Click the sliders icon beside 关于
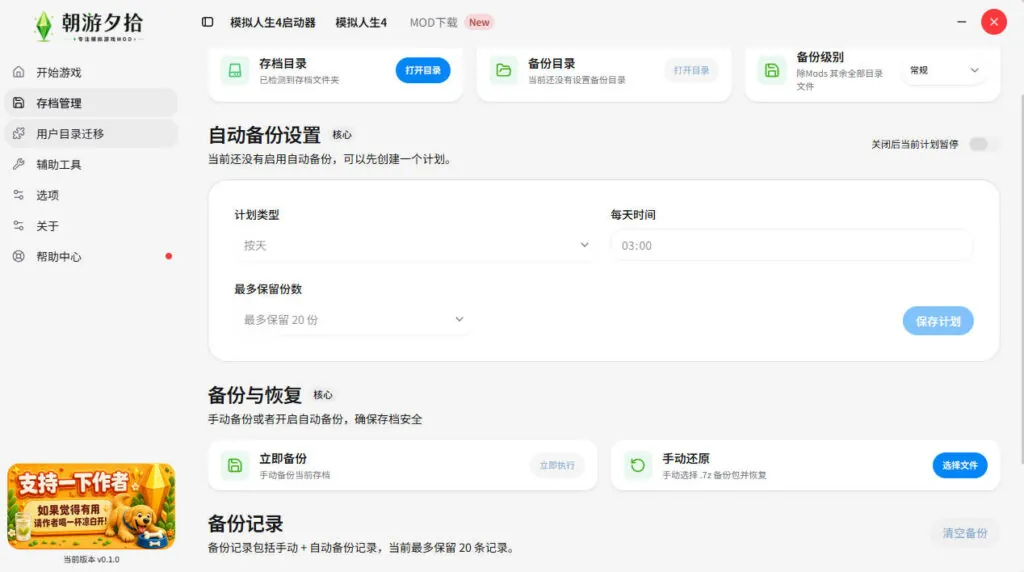This screenshot has height=572, width=1024. click(x=19, y=225)
